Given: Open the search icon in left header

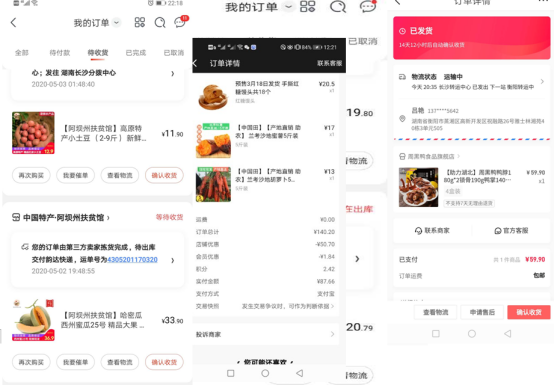Looking at the screenshot, I should click(x=160, y=23).
